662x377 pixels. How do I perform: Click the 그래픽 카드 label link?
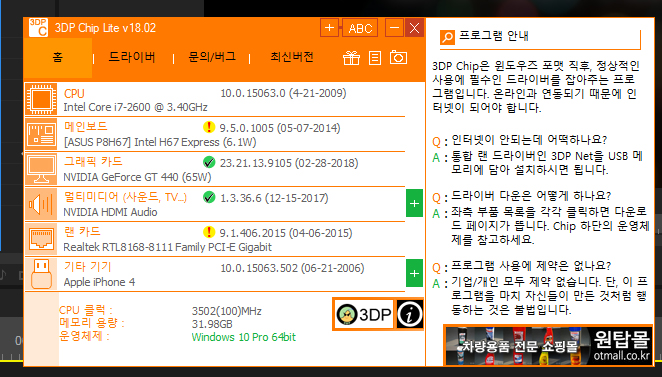[x=93, y=161]
